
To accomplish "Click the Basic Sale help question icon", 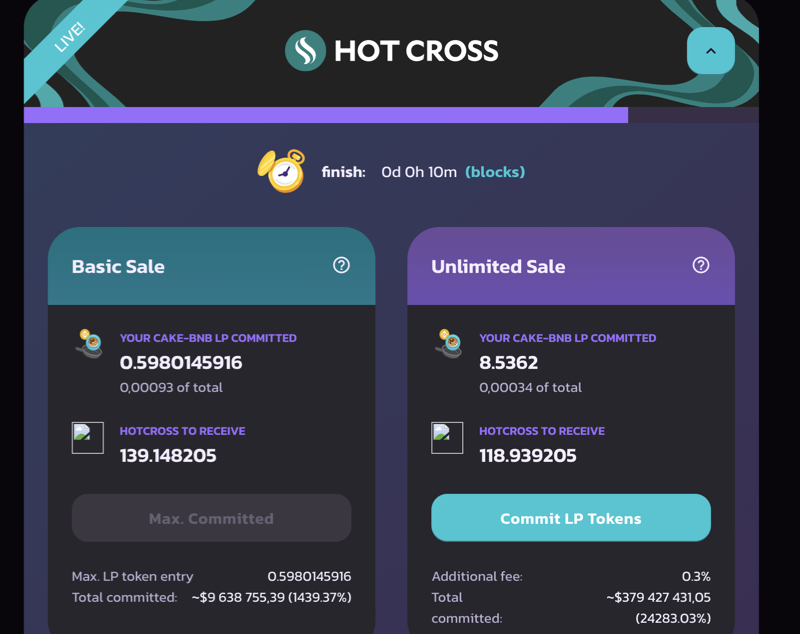I will point(341,265).
